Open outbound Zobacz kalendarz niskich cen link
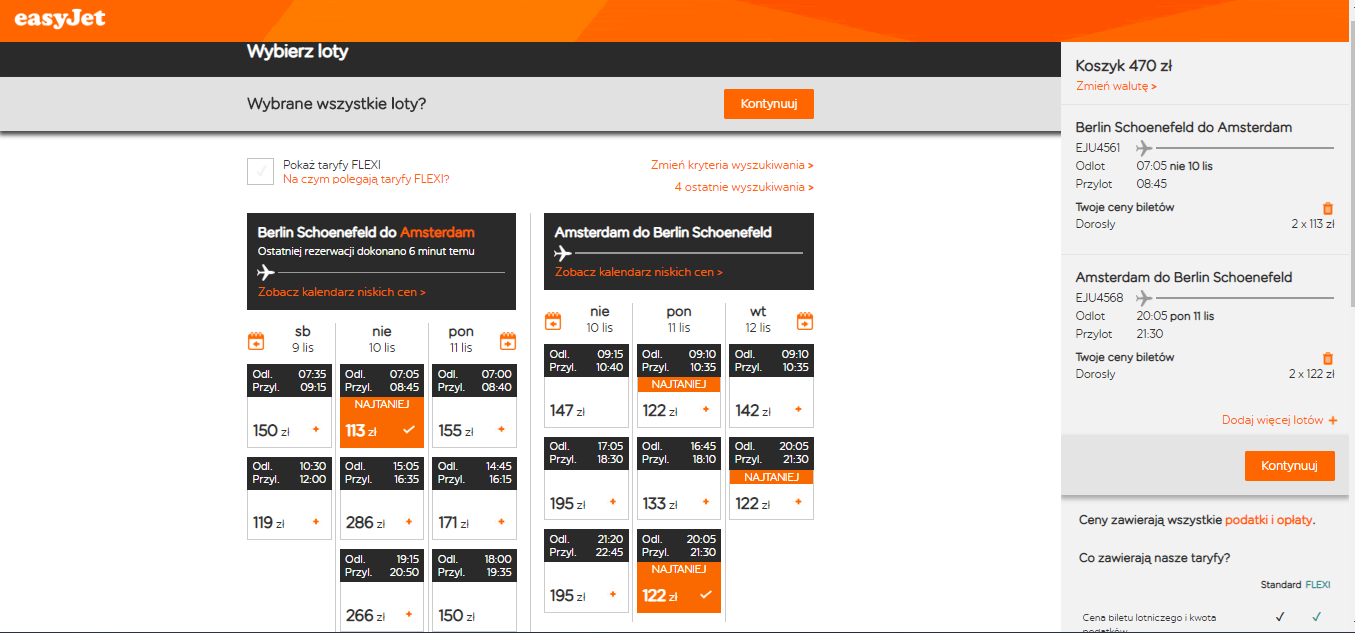This screenshot has height=633, width=1355. 342,292
